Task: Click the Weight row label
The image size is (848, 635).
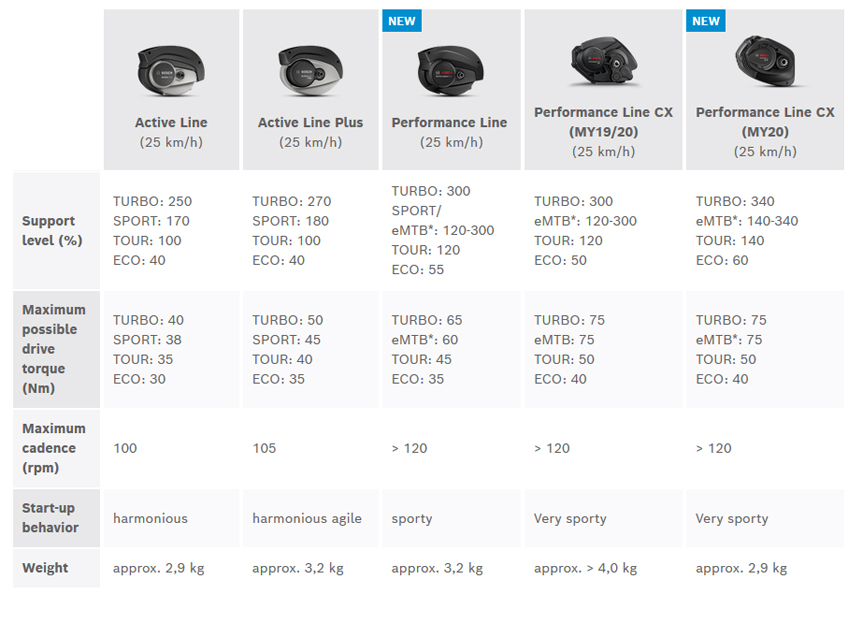Action: point(45,568)
